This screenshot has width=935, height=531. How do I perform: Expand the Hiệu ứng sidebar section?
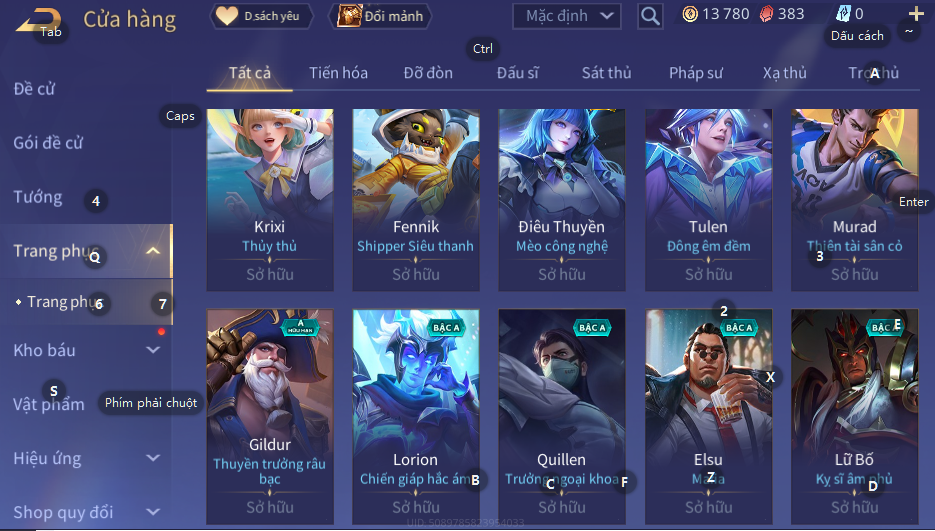(153, 458)
